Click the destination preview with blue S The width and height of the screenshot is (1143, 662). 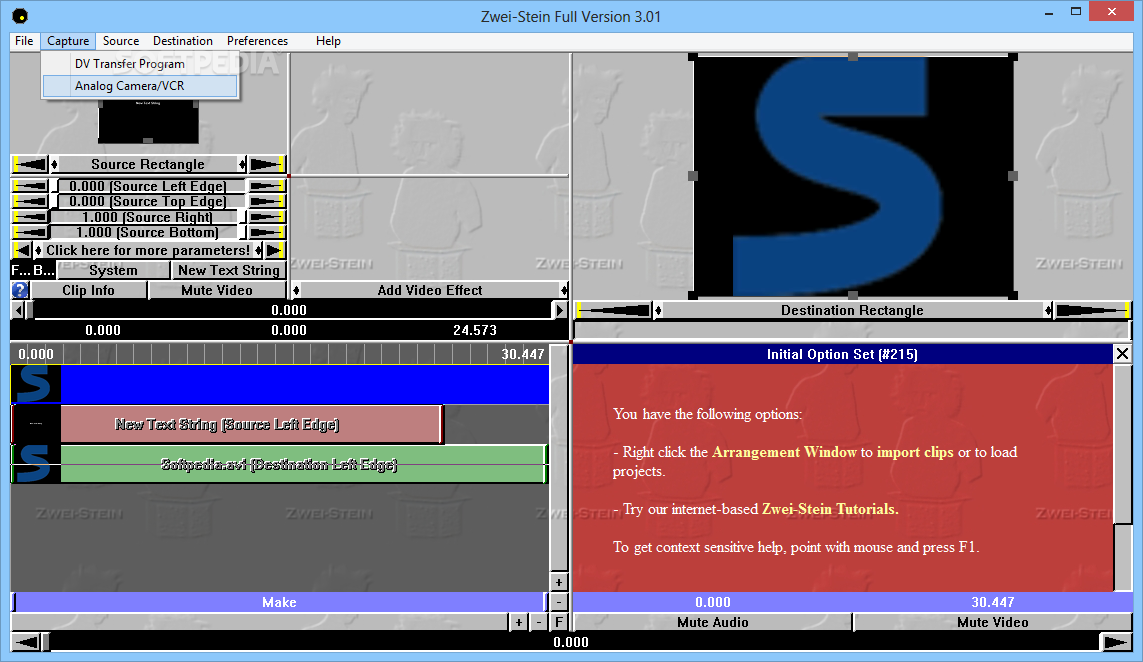click(853, 176)
